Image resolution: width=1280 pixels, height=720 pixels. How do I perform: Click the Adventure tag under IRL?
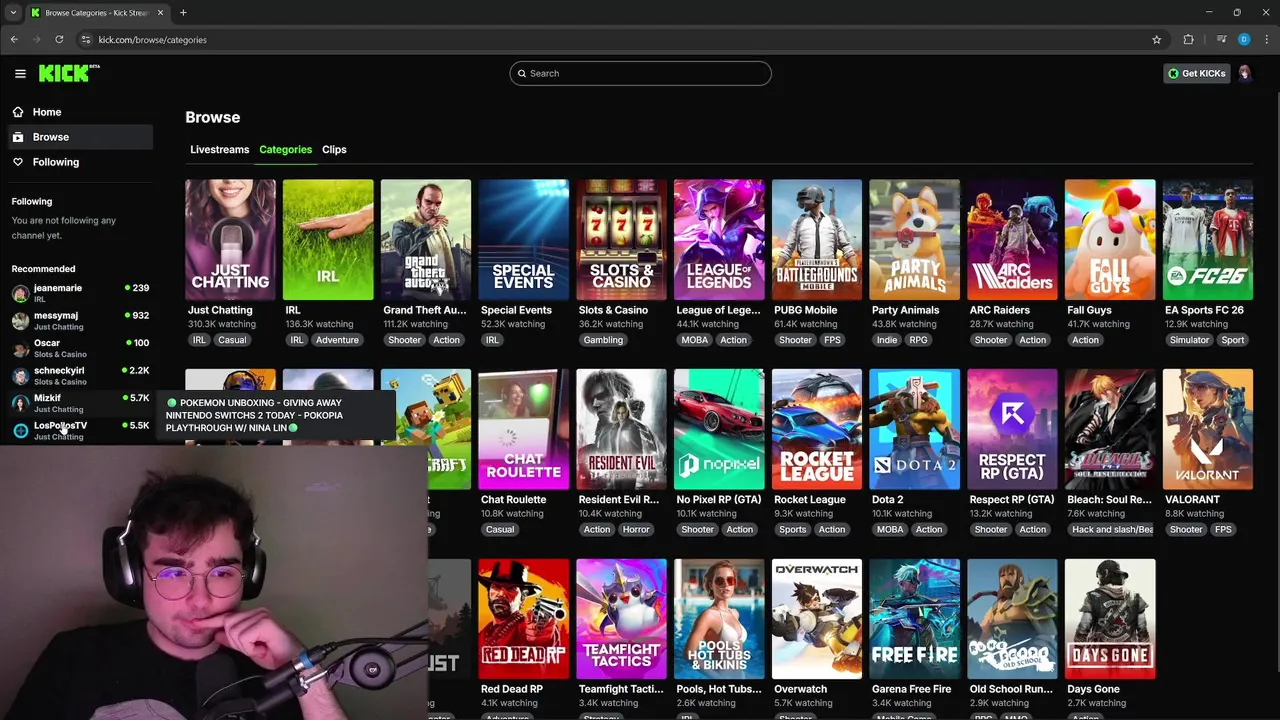[337, 340]
